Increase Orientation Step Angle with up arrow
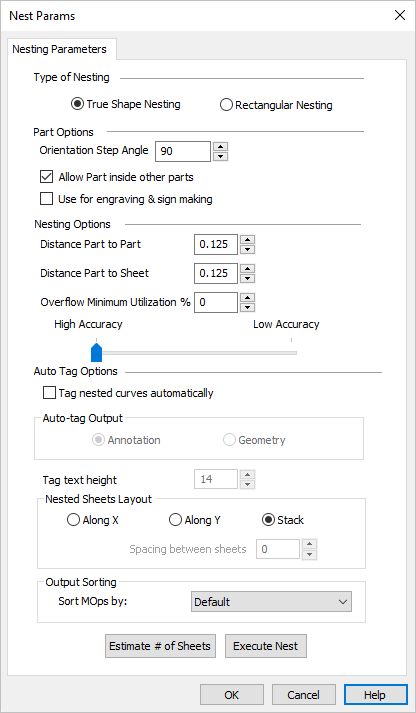Image resolution: width=416 pixels, height=713 pixels. (x=221, y=146)
